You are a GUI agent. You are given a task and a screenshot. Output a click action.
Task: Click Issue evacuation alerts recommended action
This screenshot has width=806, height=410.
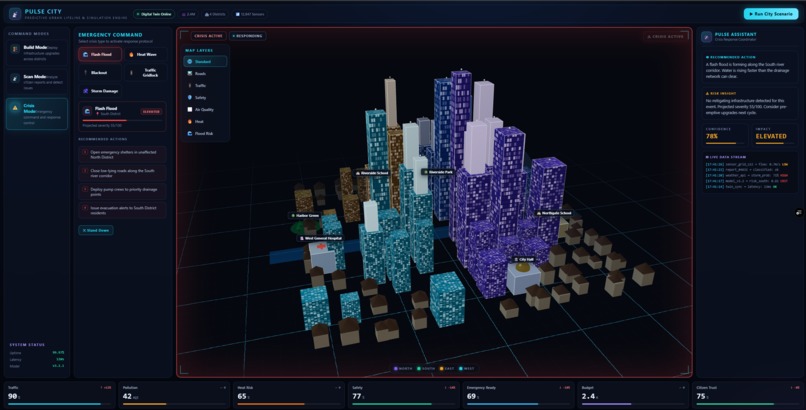pos(122,210)
